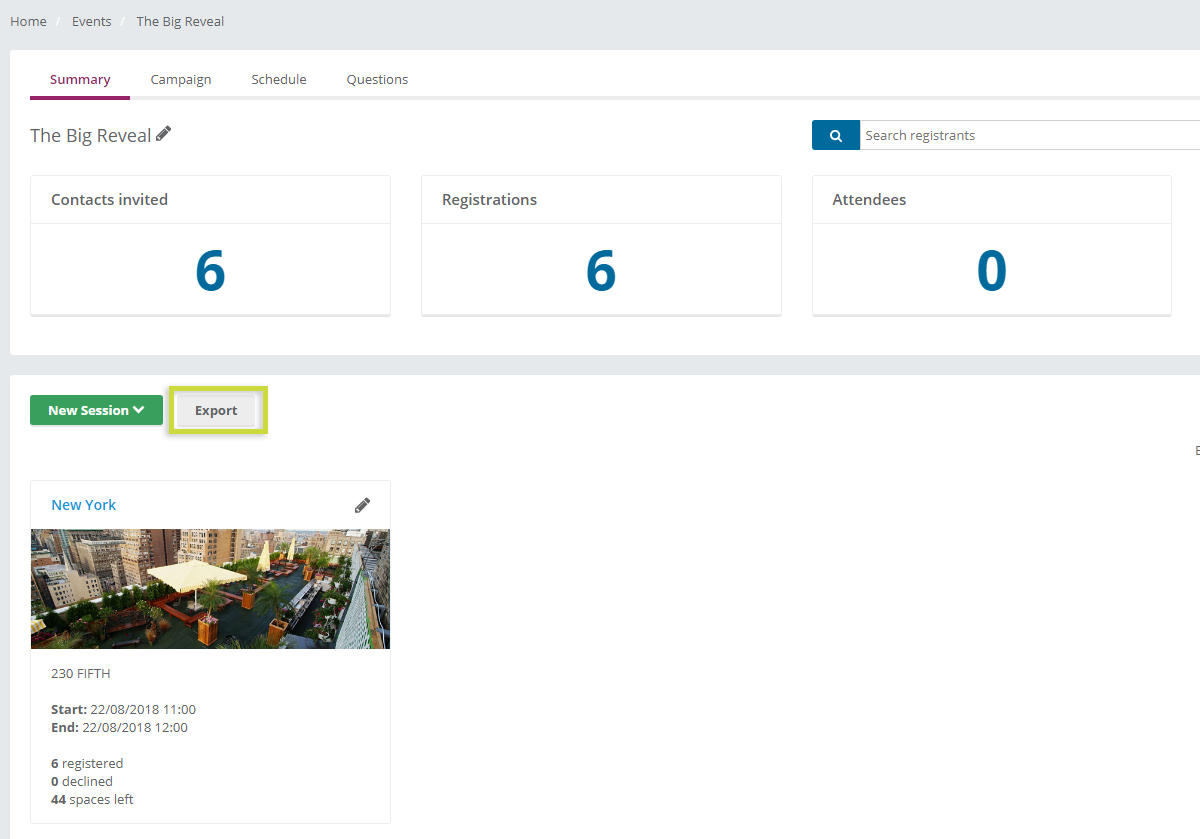Click the Contacts invited heading

pyautogui.click(x=110, y=200)
